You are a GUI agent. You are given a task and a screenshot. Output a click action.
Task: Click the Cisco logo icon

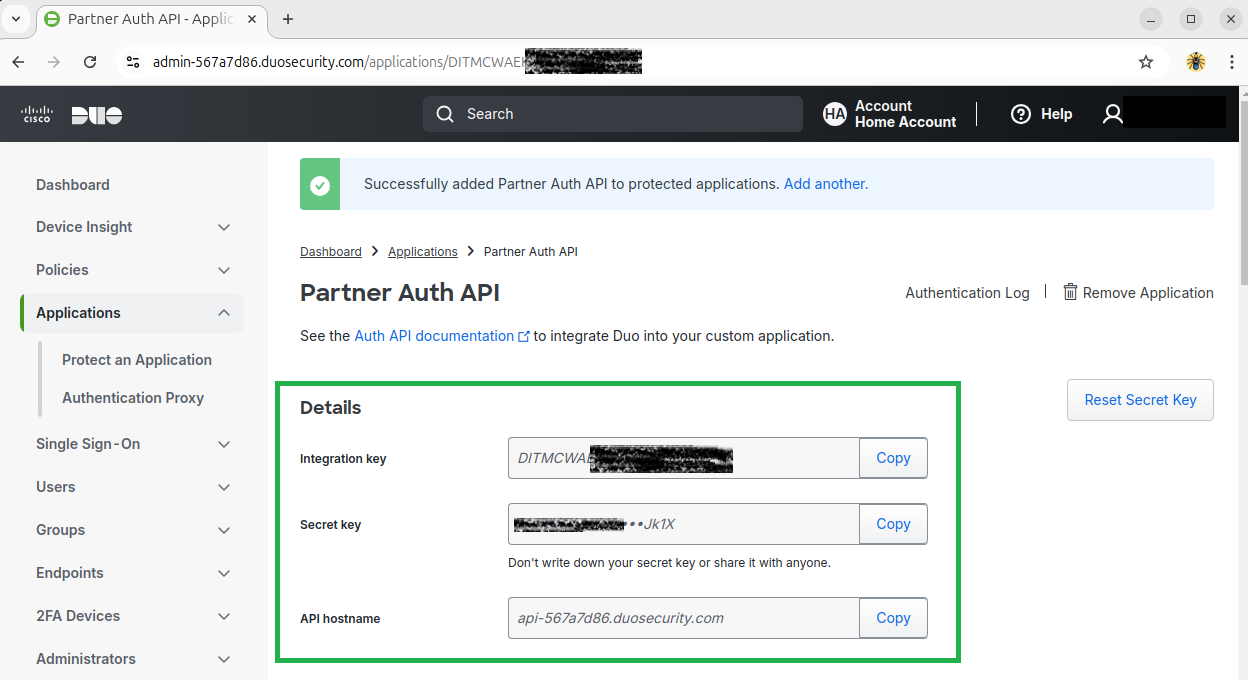[36, 115]
